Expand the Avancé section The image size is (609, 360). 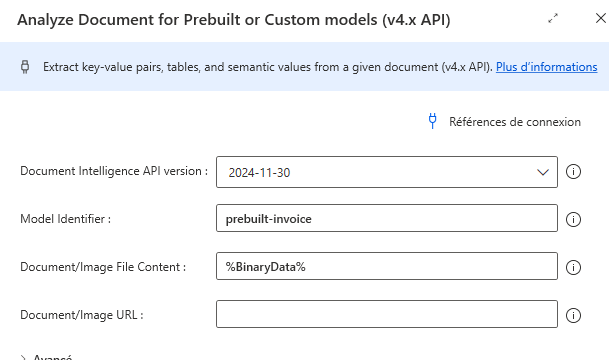(x=47, y=357)
